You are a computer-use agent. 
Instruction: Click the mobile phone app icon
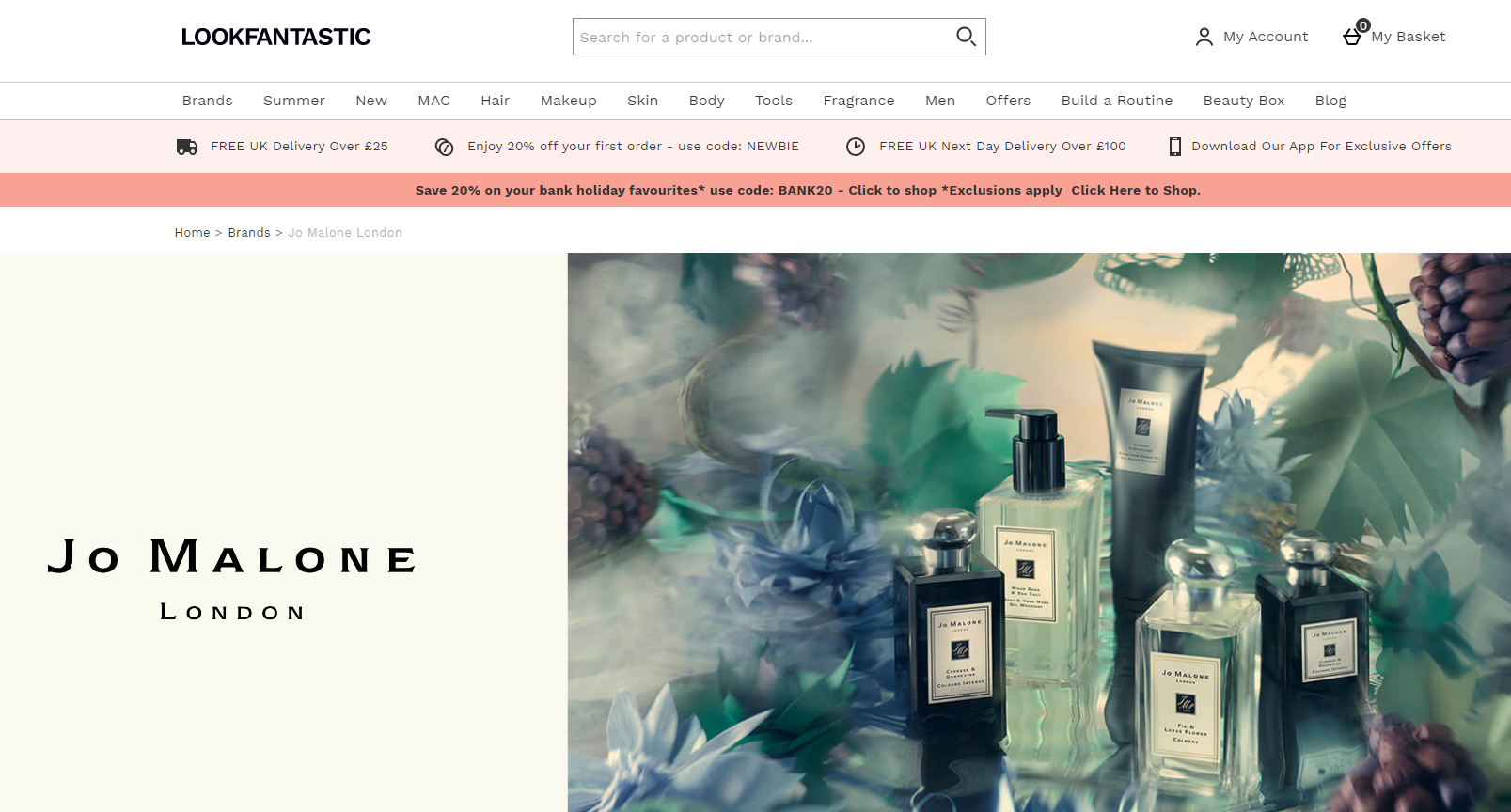pos(1174,147)
